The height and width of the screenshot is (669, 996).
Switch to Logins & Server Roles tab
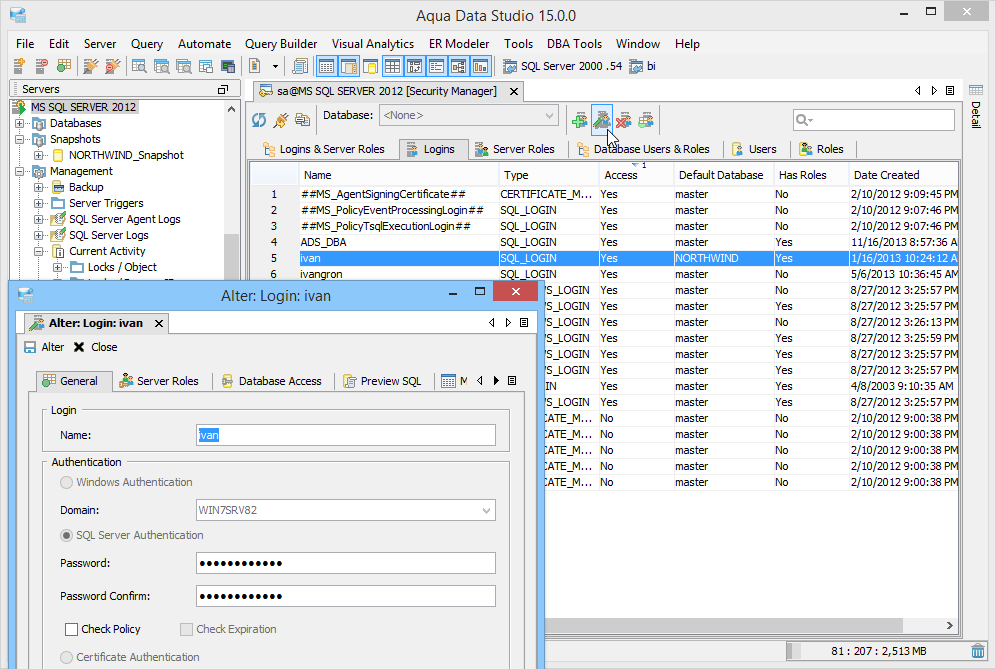point(324,149)
